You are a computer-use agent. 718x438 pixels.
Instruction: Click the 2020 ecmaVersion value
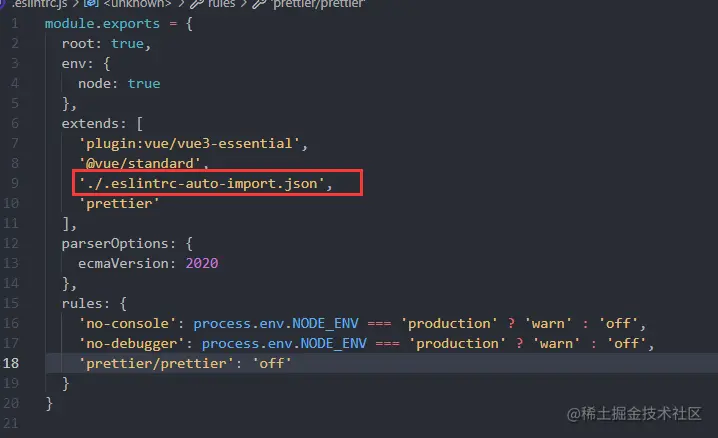click(201, 263)
